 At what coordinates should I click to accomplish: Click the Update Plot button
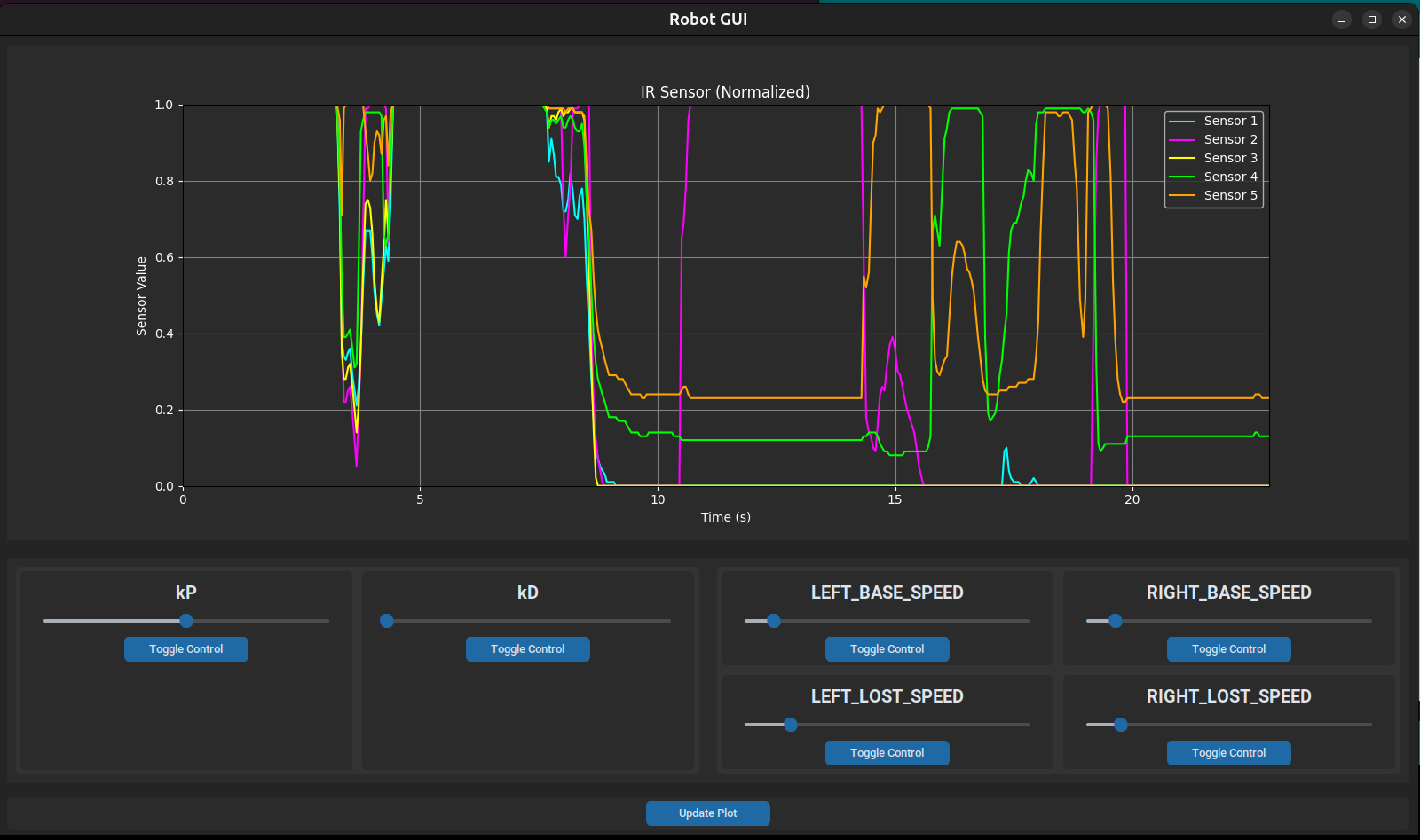(x=707, y=813)
